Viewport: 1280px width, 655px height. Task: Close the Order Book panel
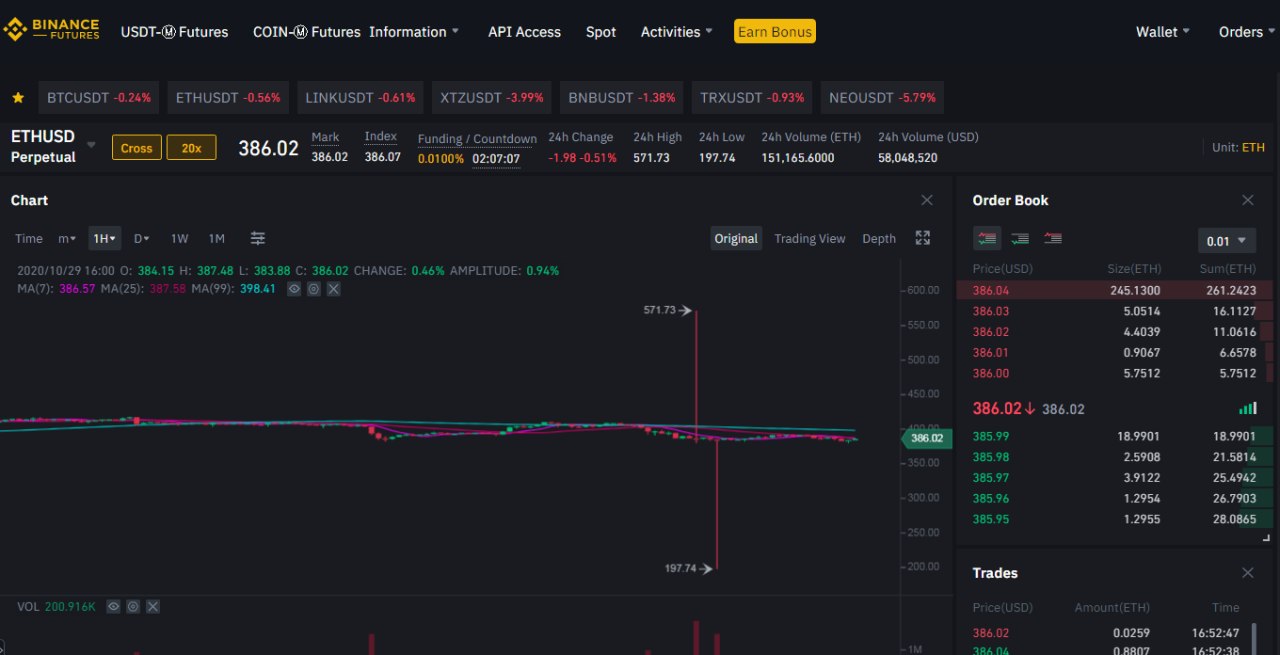(1247, 200)
